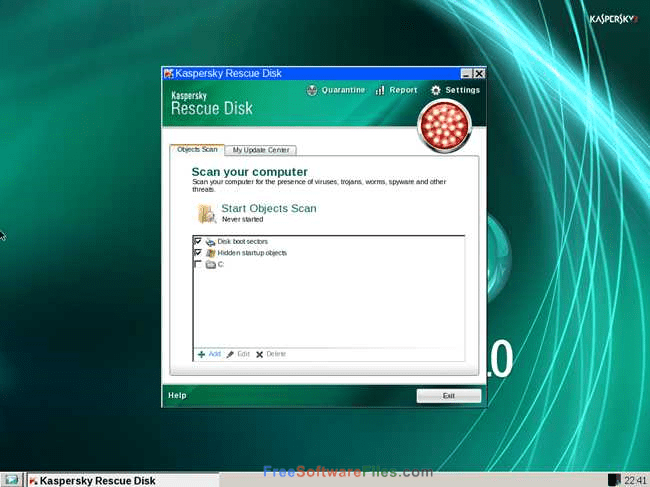Click the system tray icon beside the clock
650x487 pixels.
(615, 480)
